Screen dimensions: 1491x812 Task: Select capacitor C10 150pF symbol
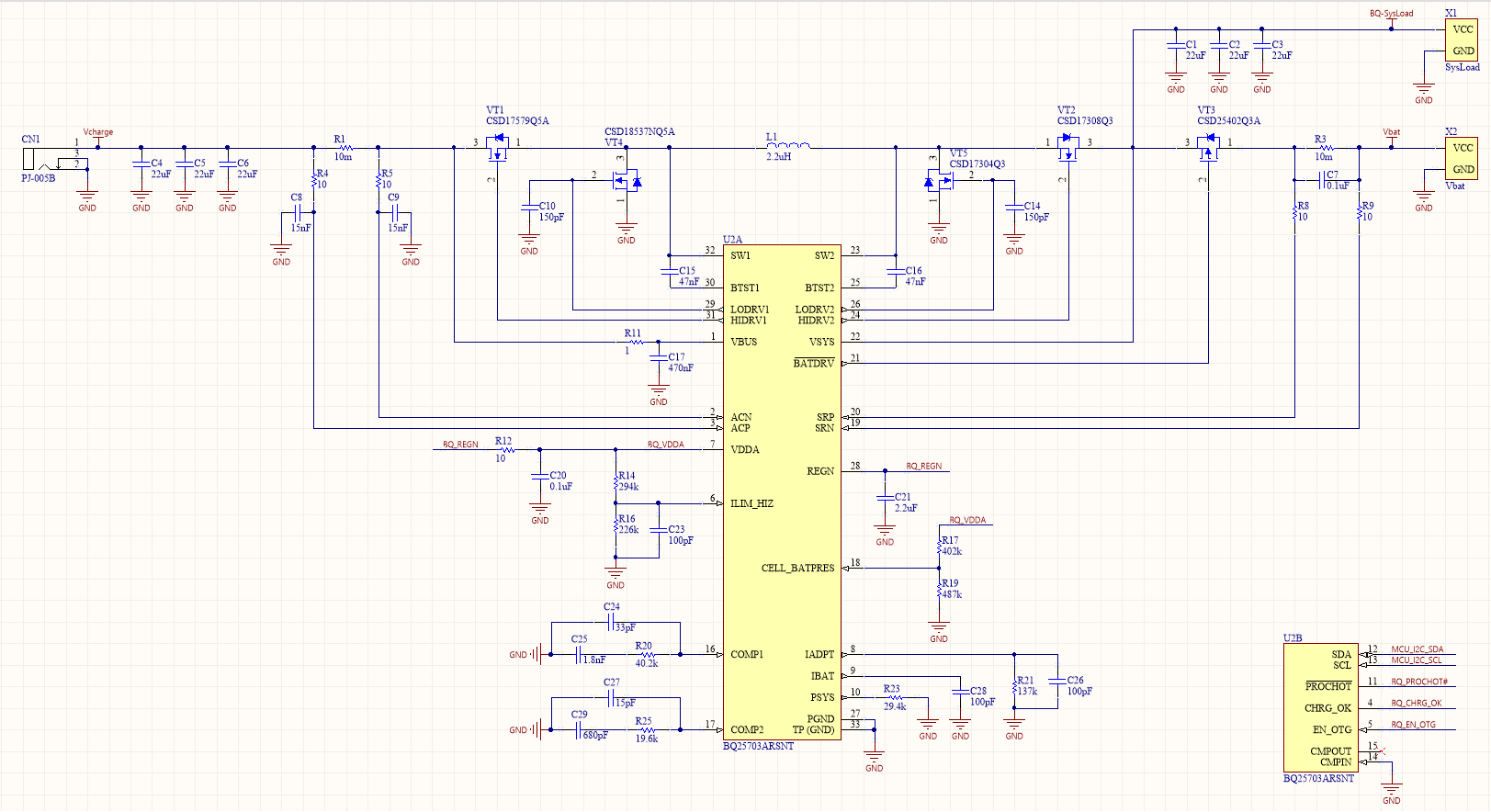[529, 208]
